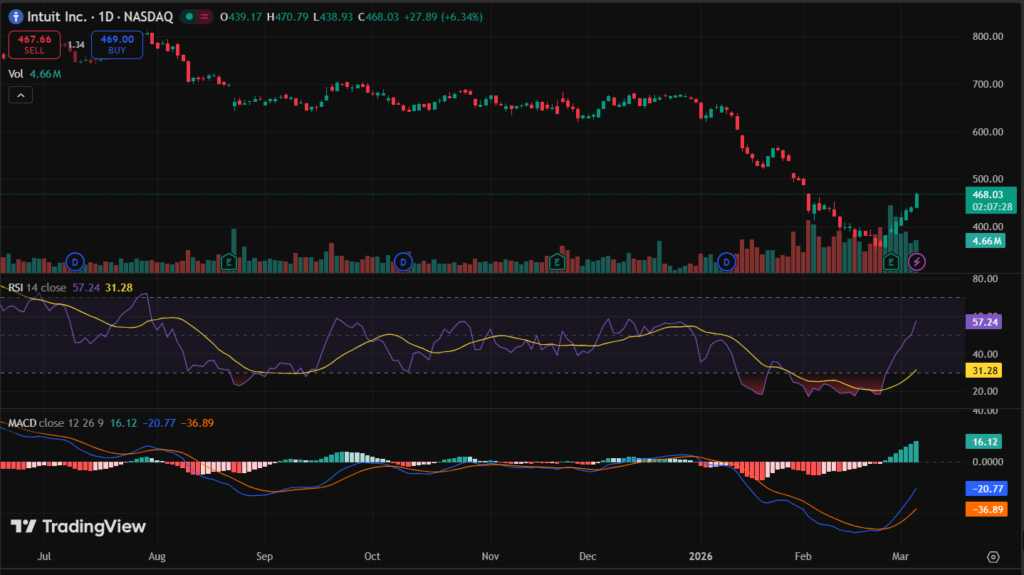Open chart settings gear in the bottom-right corner
1024x575 pixels.
993,556
